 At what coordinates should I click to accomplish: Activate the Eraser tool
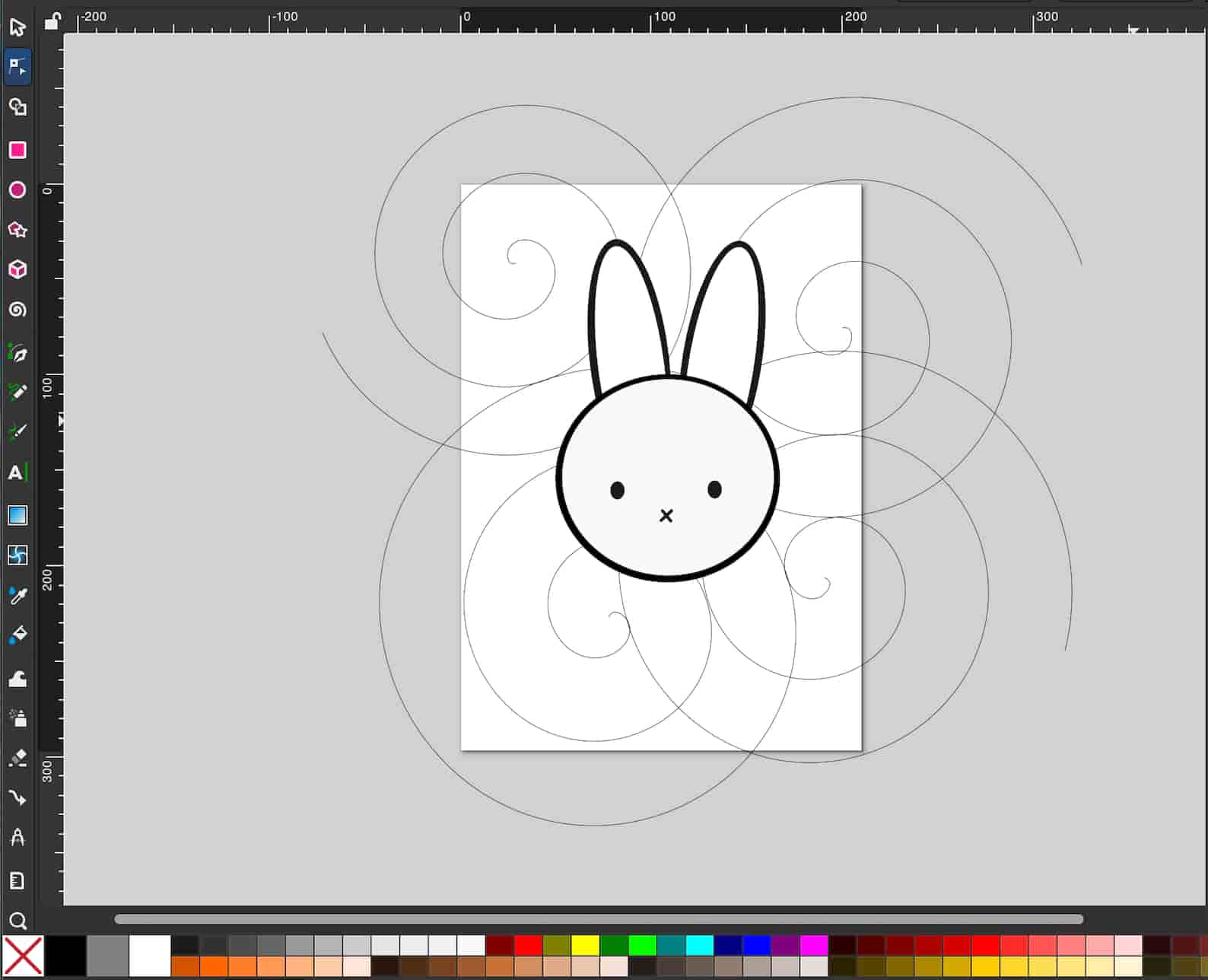[x=17, y=758]
